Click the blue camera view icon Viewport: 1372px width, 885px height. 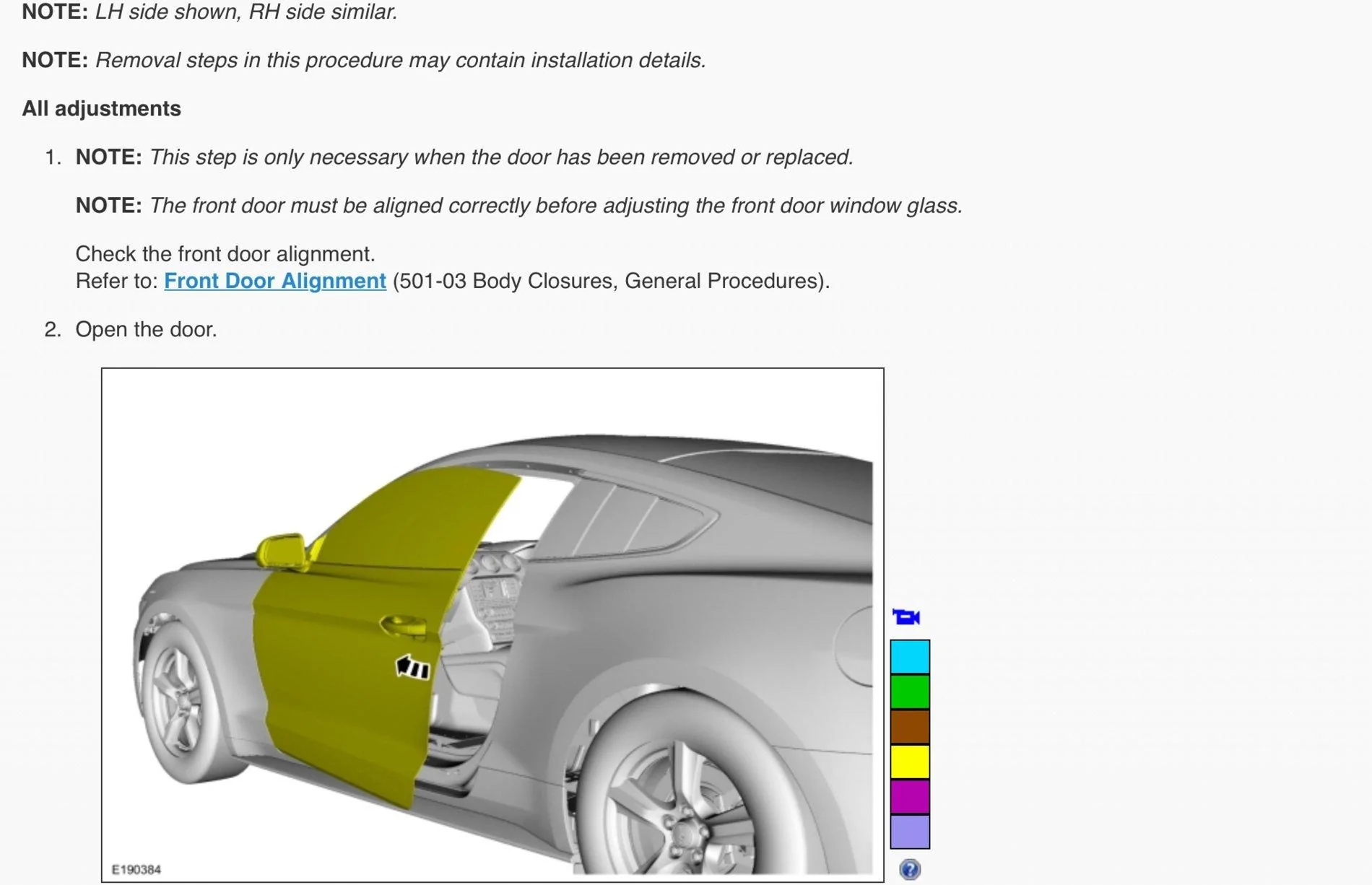(906, 617)
